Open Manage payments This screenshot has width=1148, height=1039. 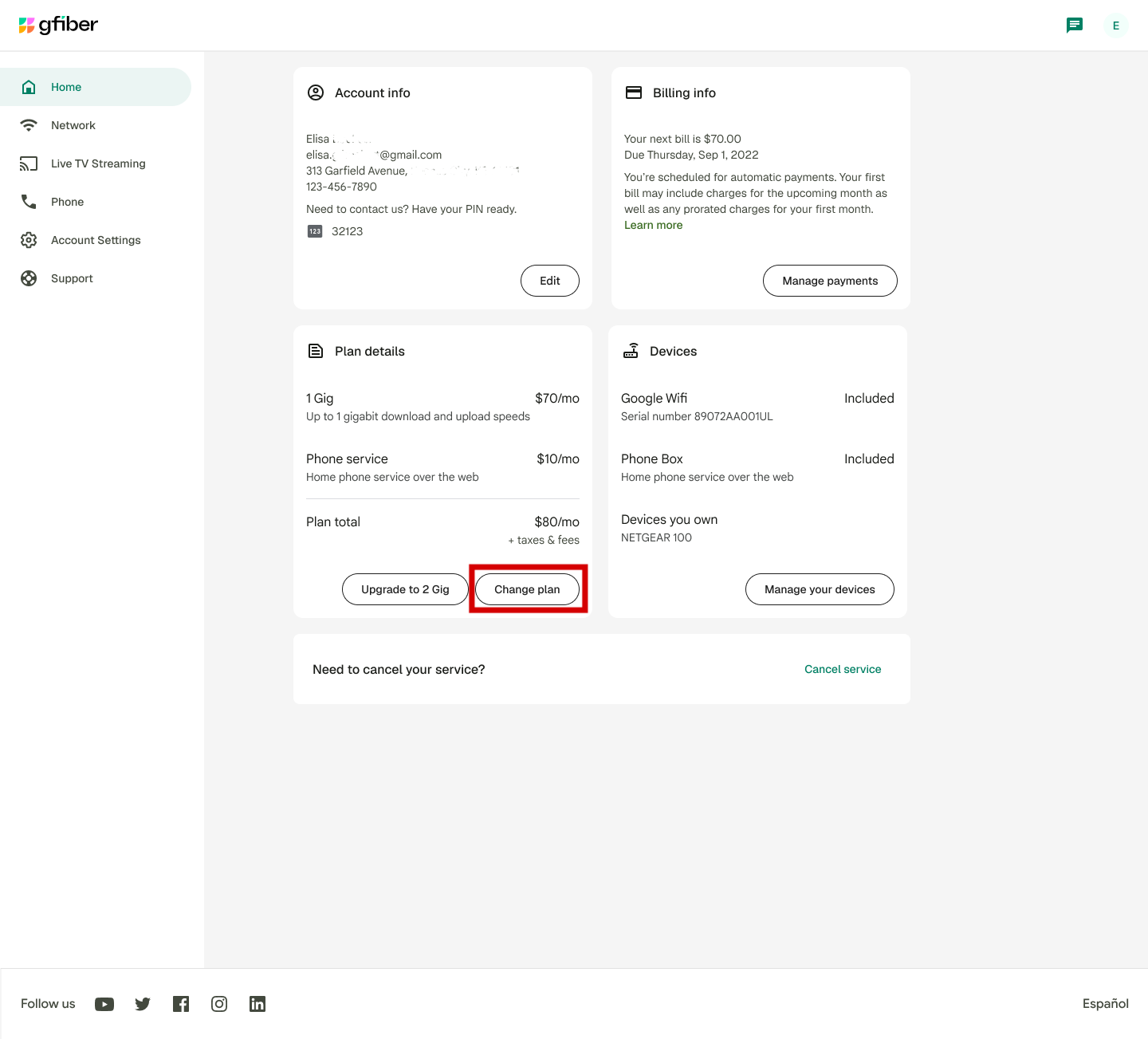point(830,281)
